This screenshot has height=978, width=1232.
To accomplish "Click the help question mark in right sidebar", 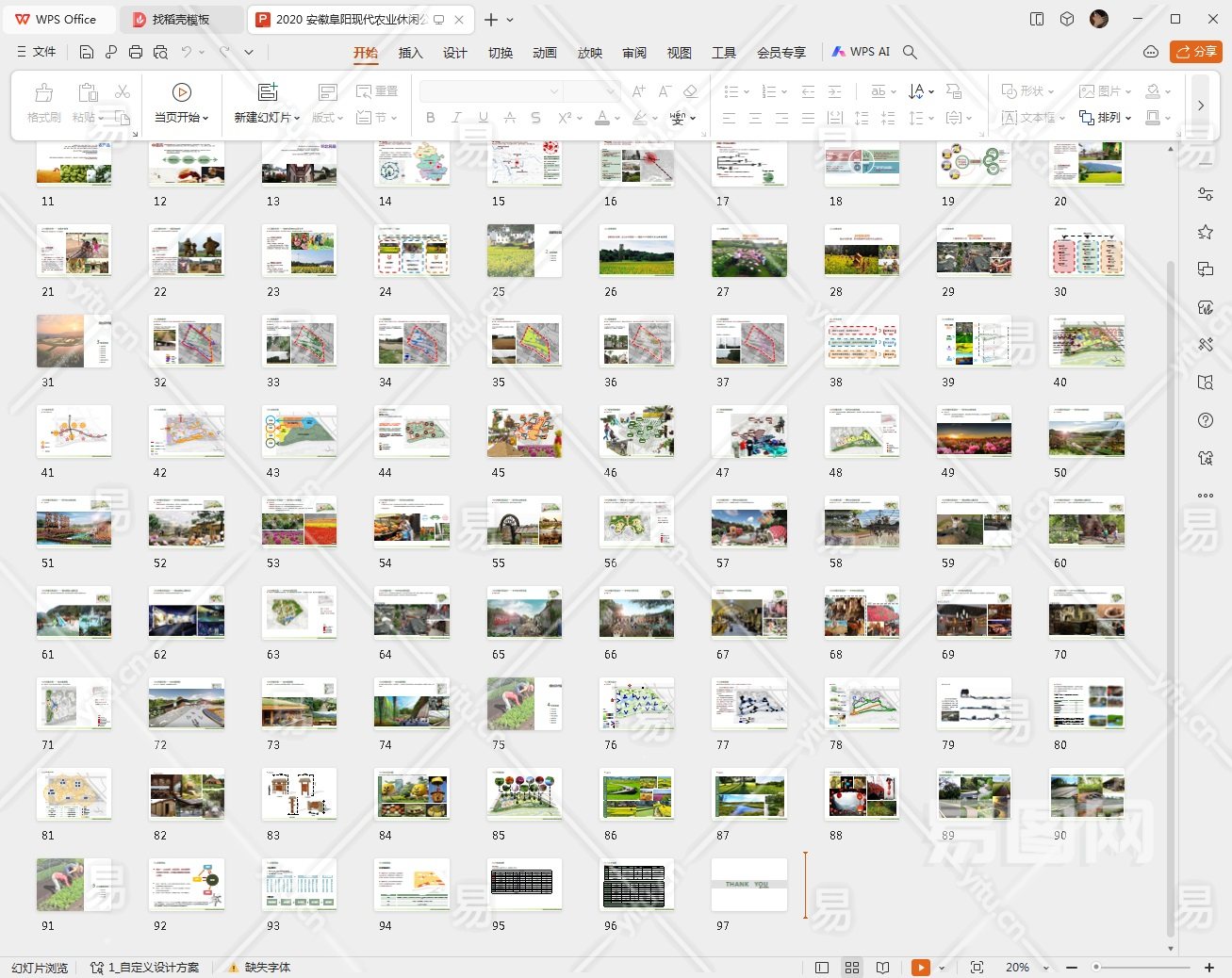I will (x=1205, y=420).
